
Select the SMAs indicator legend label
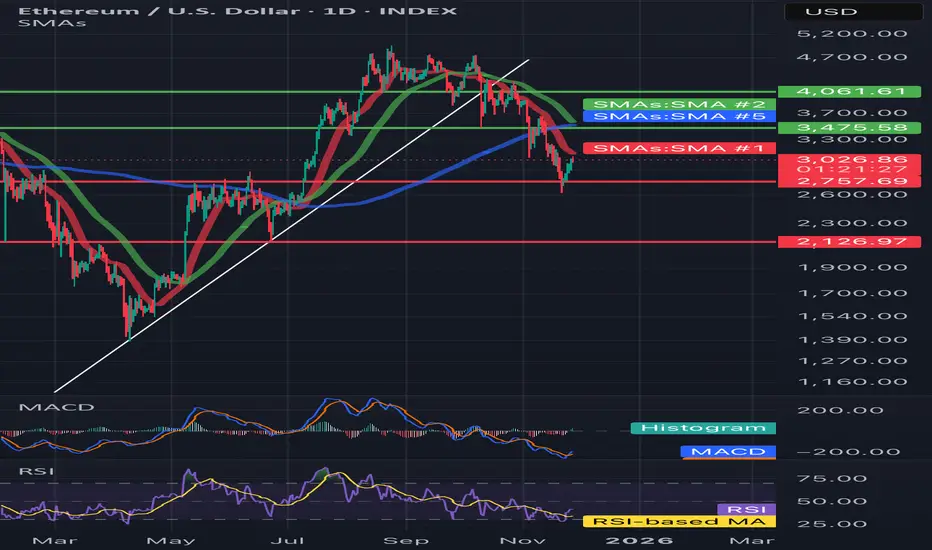(x=52, y=23)
